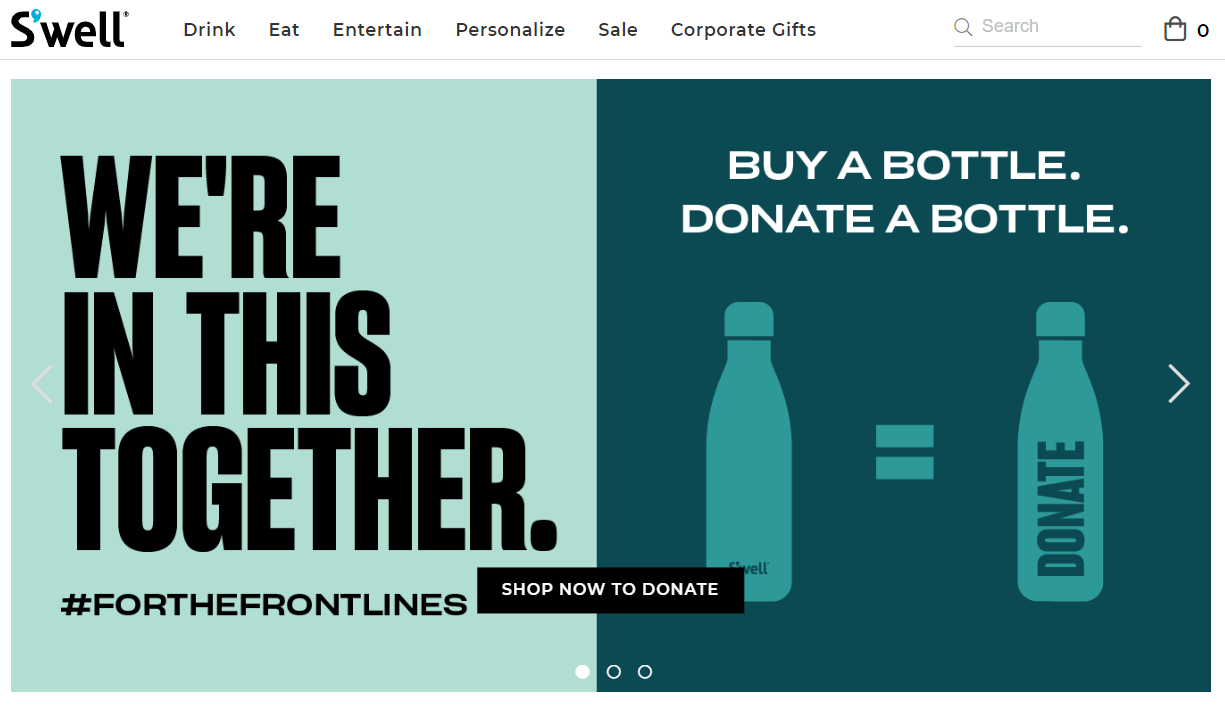Click the equals sign between bottles
The image size is (1225, 706).
click(x=905, y=452)
